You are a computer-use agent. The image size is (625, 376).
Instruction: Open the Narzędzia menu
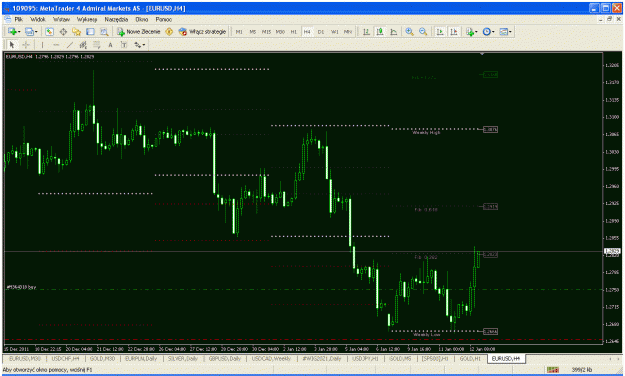click(x=116, y=19)
